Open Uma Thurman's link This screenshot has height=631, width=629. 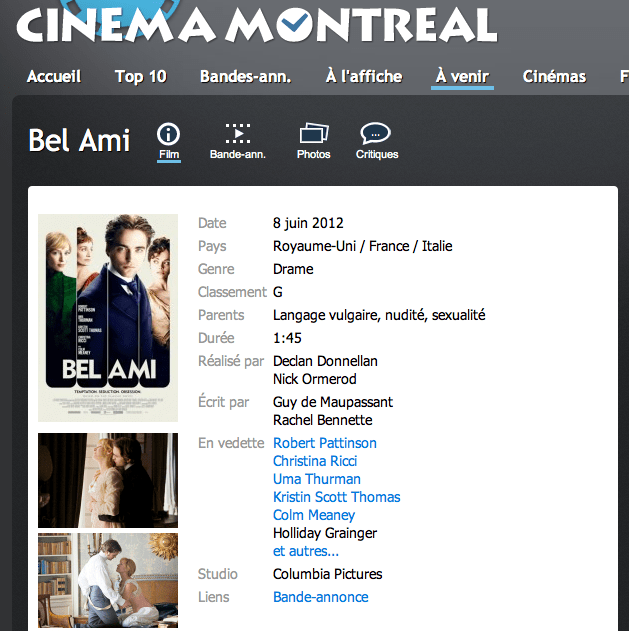tap(317, 479)
